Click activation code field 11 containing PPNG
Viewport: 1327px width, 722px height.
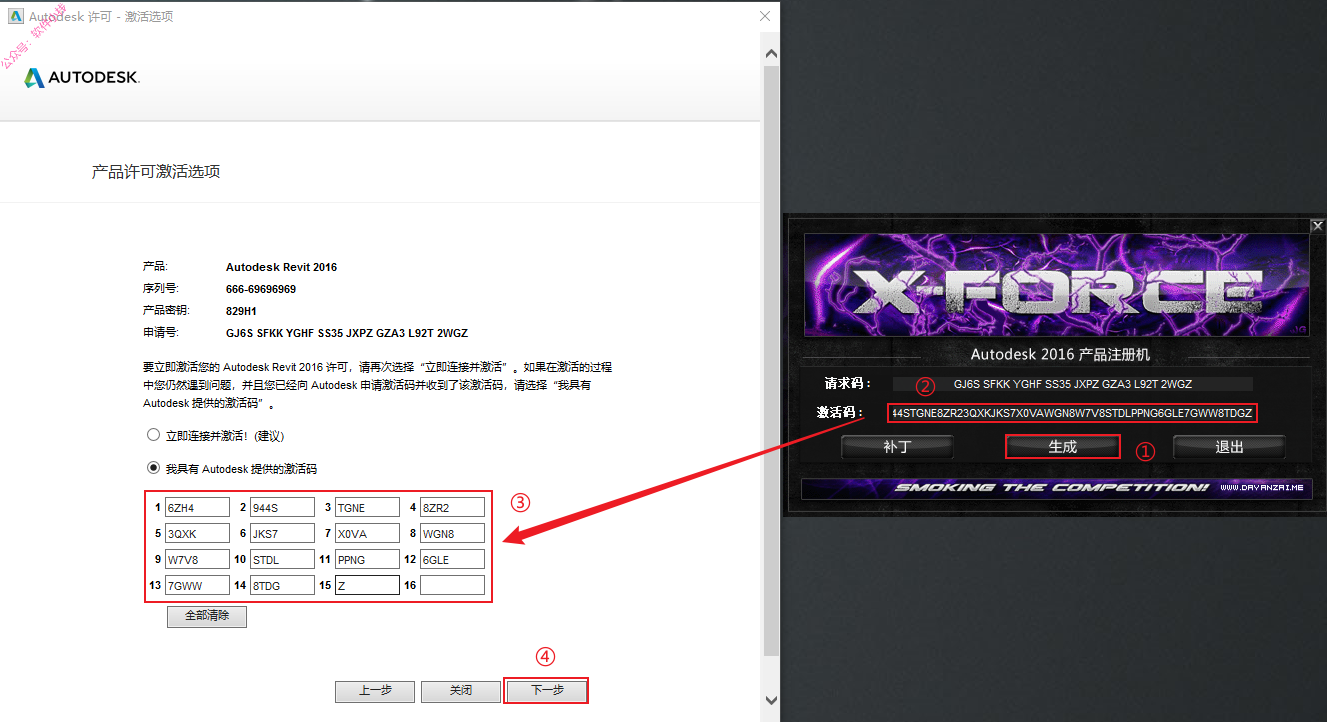point(367,559)
